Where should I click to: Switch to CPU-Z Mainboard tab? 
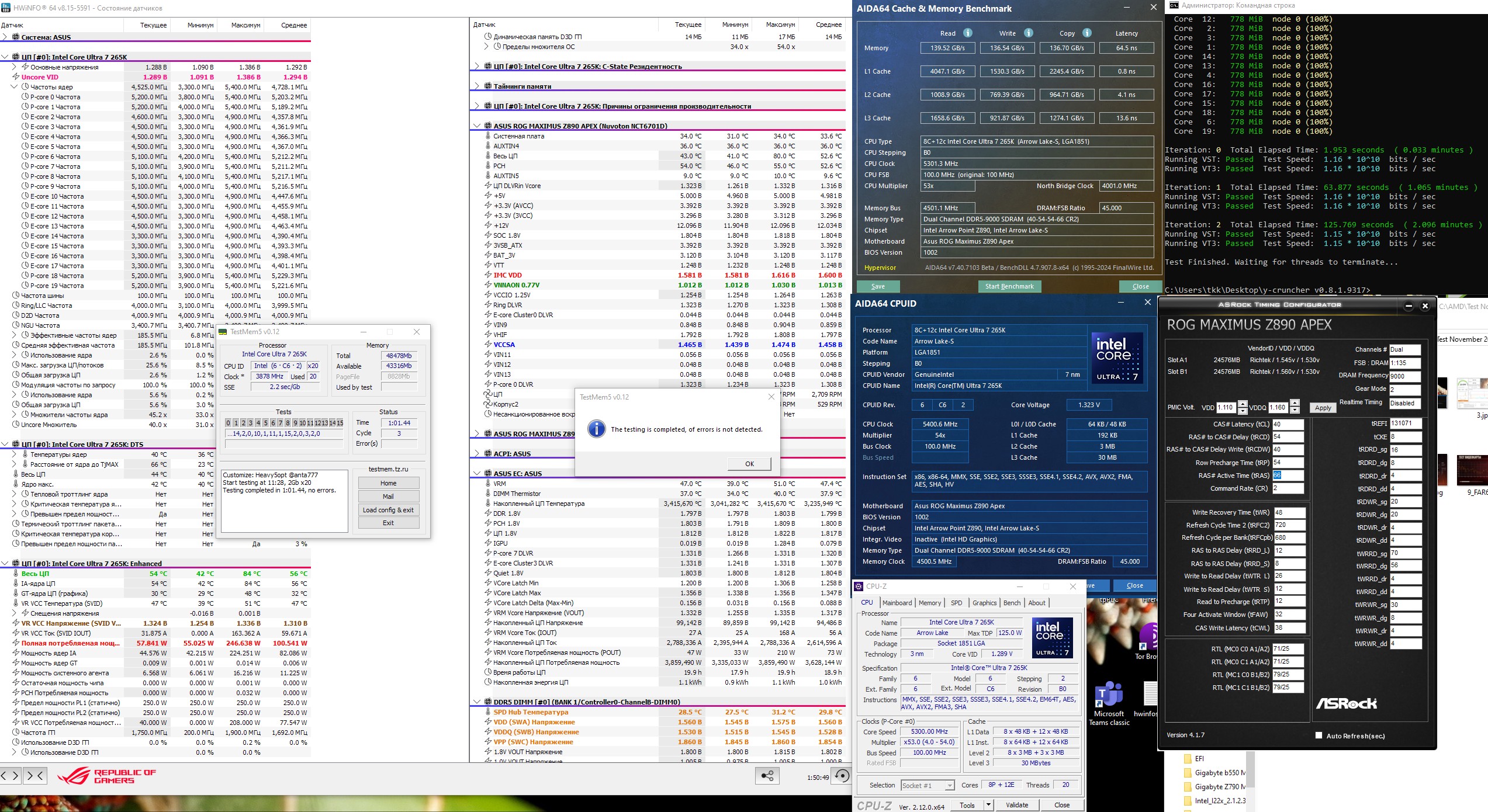897,603
